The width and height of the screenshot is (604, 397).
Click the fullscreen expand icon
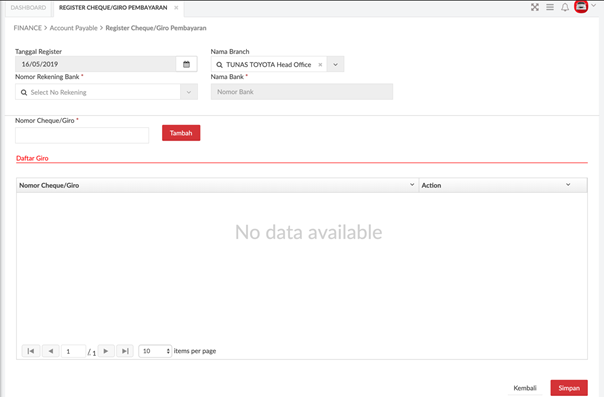click(x=535, y=7)
